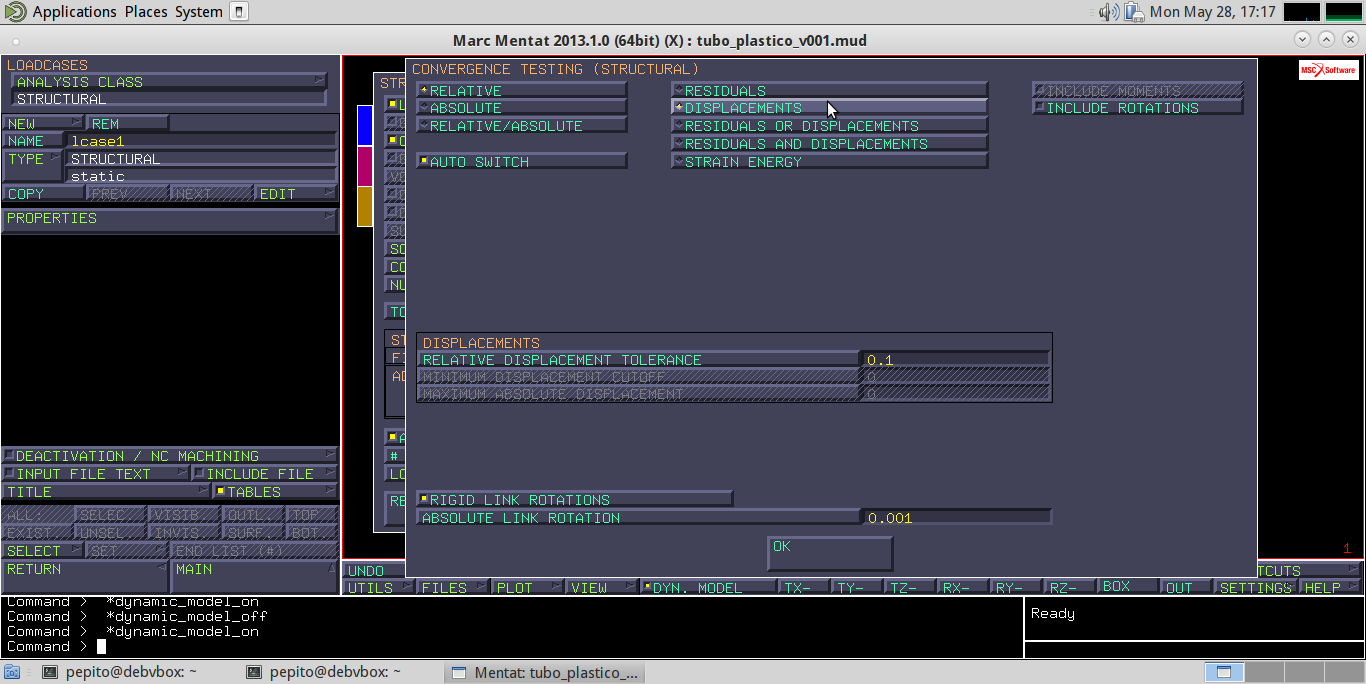This screenshot has width=1366, height=684.
Task: Choose RESIDUALS convergence criterion
Action: 829,90
